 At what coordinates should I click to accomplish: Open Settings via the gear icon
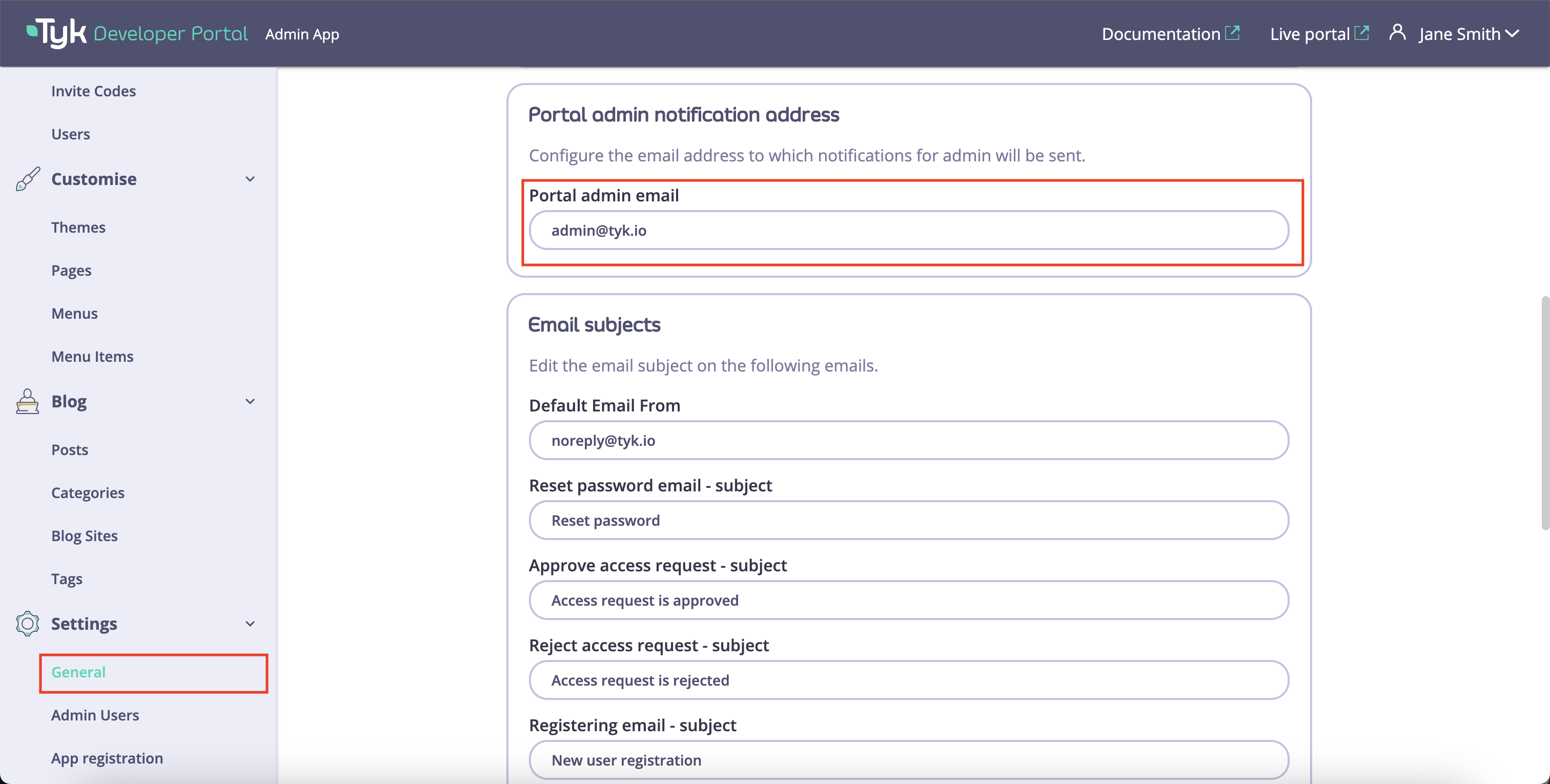pos(27,624)
